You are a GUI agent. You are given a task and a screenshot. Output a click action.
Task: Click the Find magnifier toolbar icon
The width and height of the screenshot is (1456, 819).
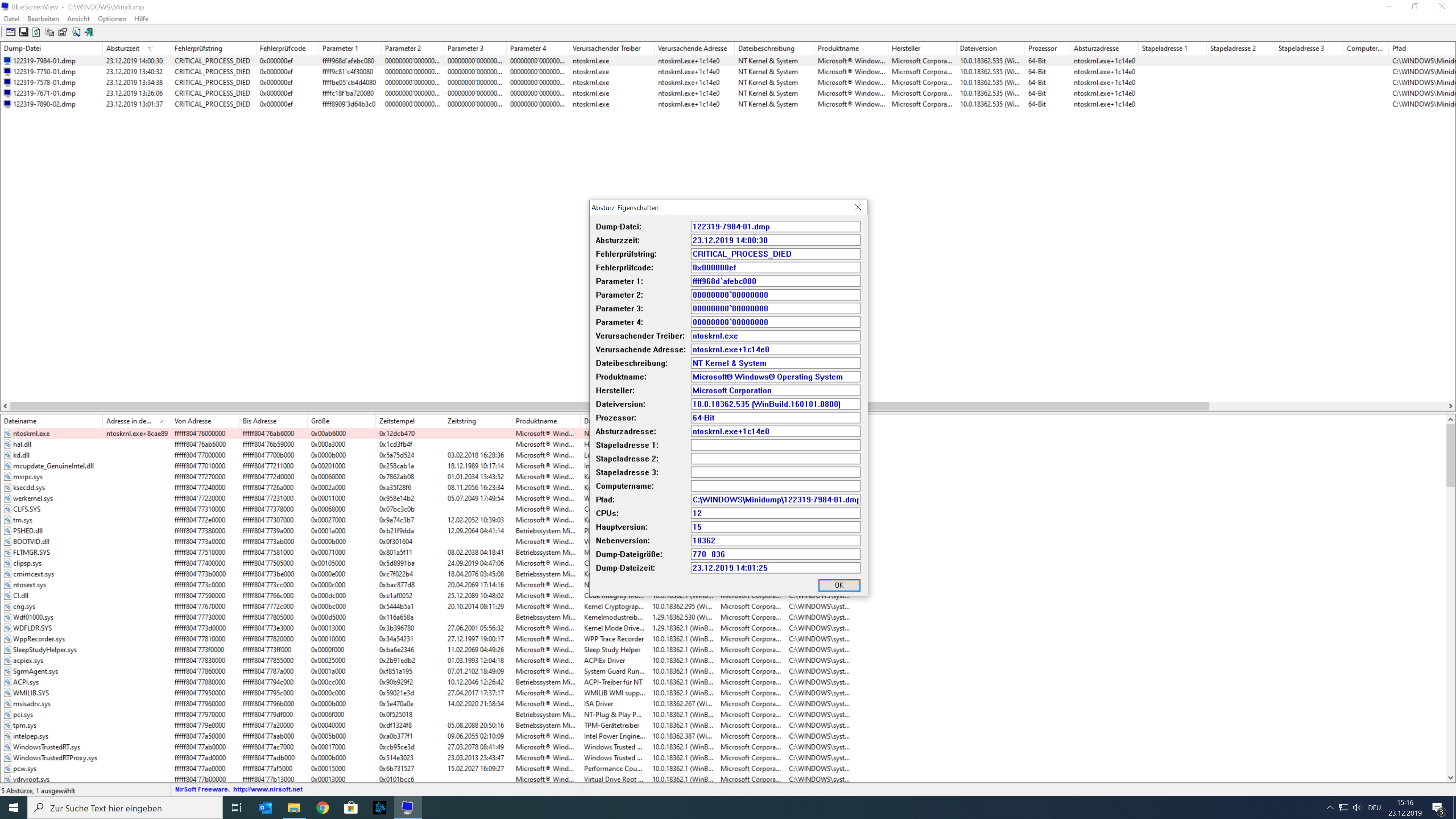76,32
